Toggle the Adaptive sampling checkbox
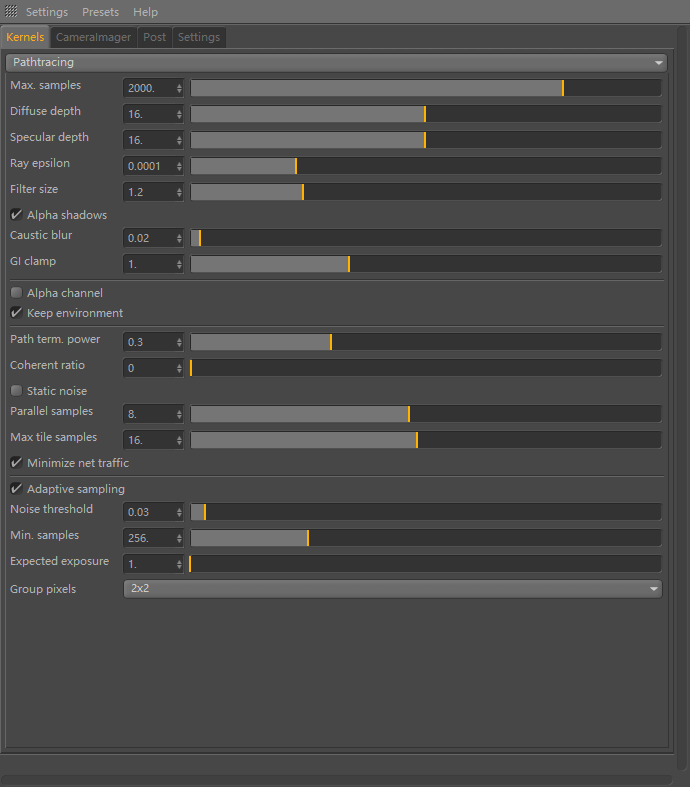This screenshot has height=787, width=690. [x=17, y=489]
